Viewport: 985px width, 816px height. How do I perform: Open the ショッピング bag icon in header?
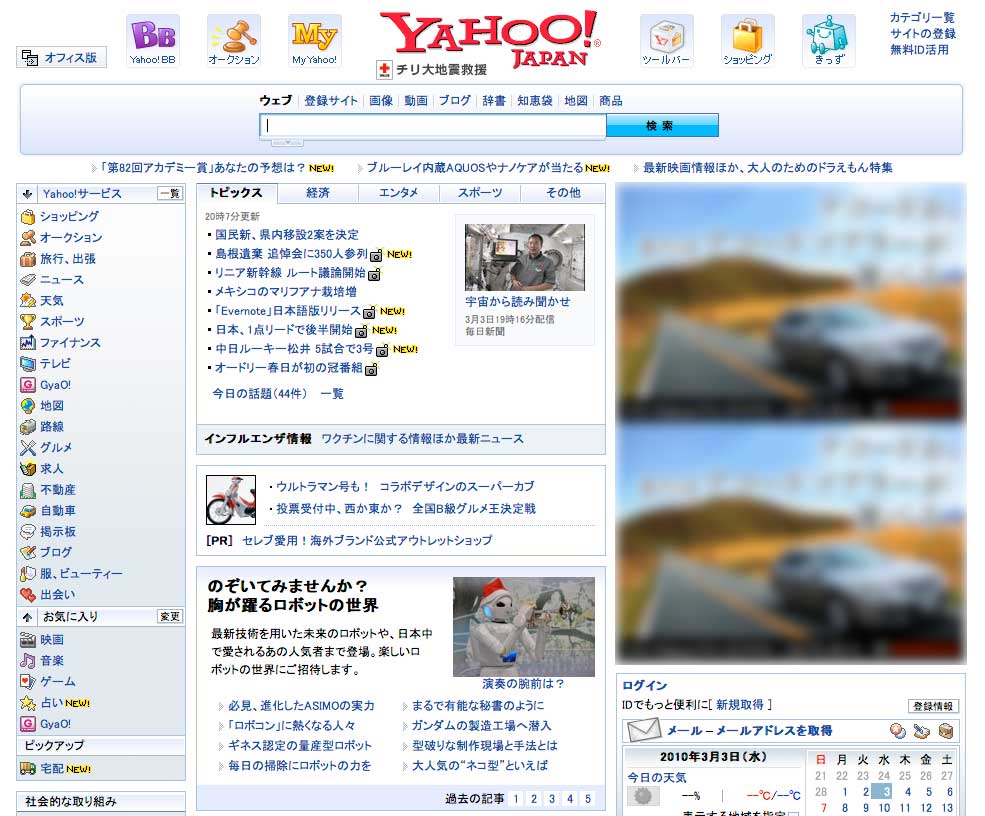748,40
